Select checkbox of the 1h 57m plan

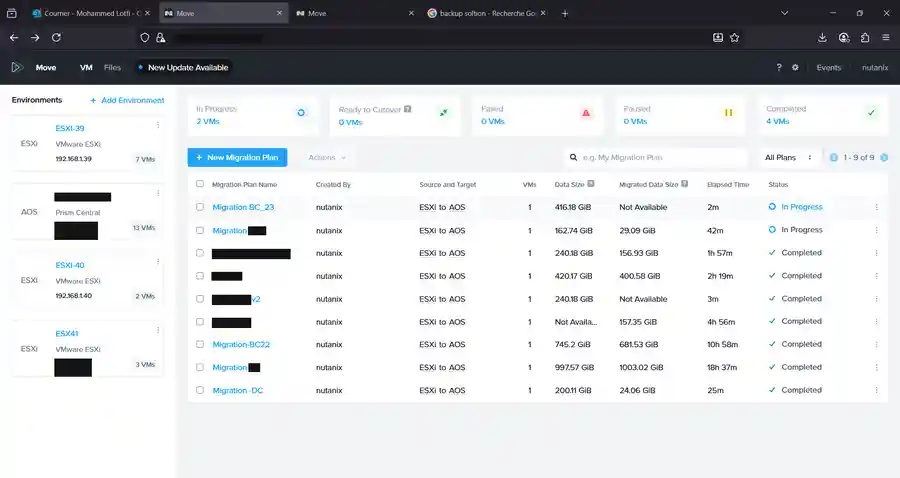tap(200, 253)
